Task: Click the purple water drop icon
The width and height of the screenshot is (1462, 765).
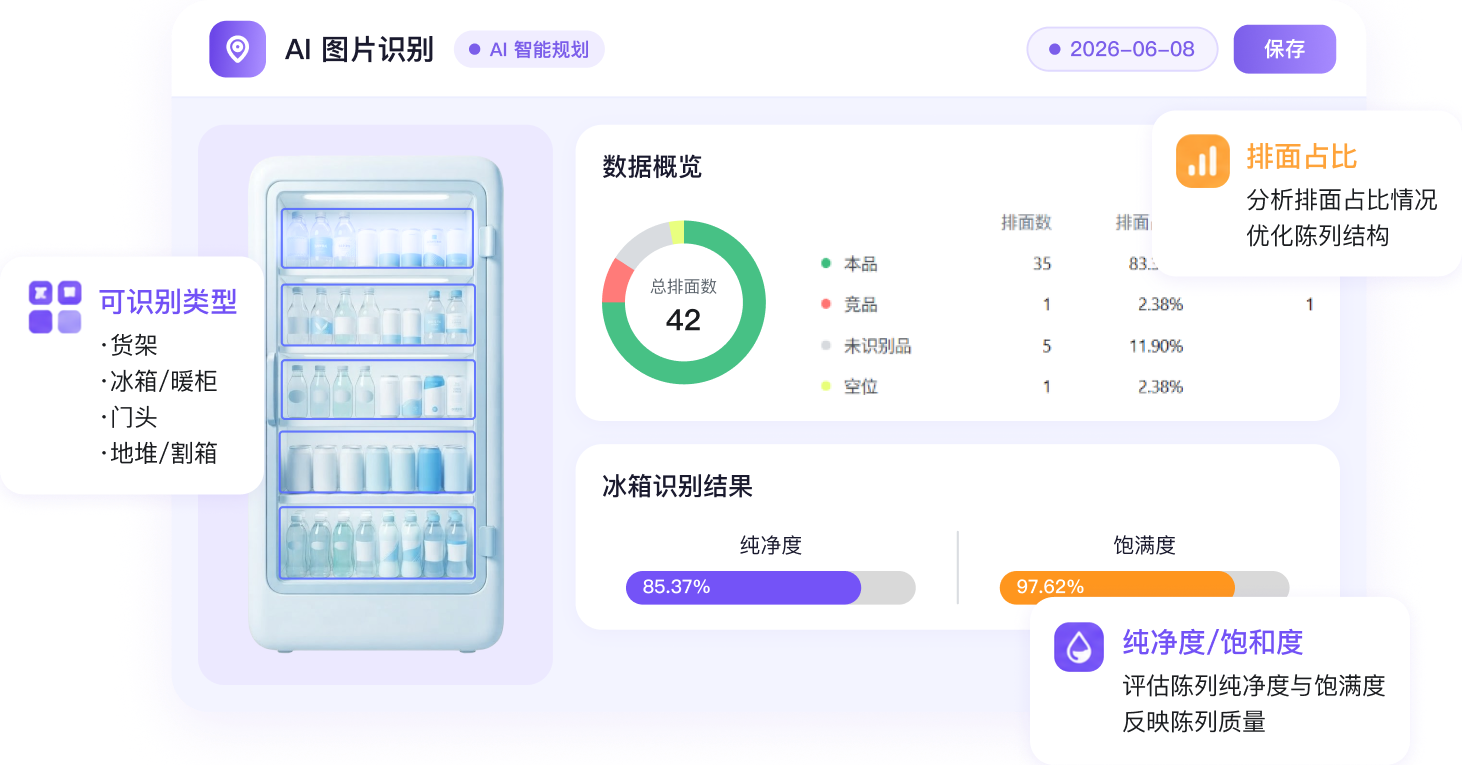Action: click(1079, 647)
